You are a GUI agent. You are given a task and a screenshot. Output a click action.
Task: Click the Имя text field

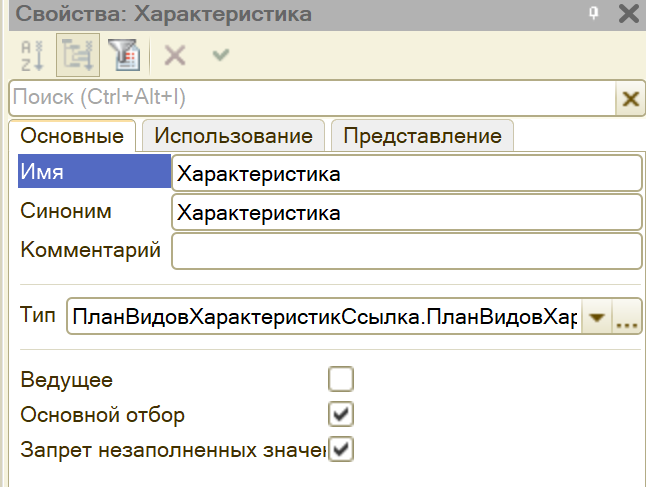coord(406,173)
